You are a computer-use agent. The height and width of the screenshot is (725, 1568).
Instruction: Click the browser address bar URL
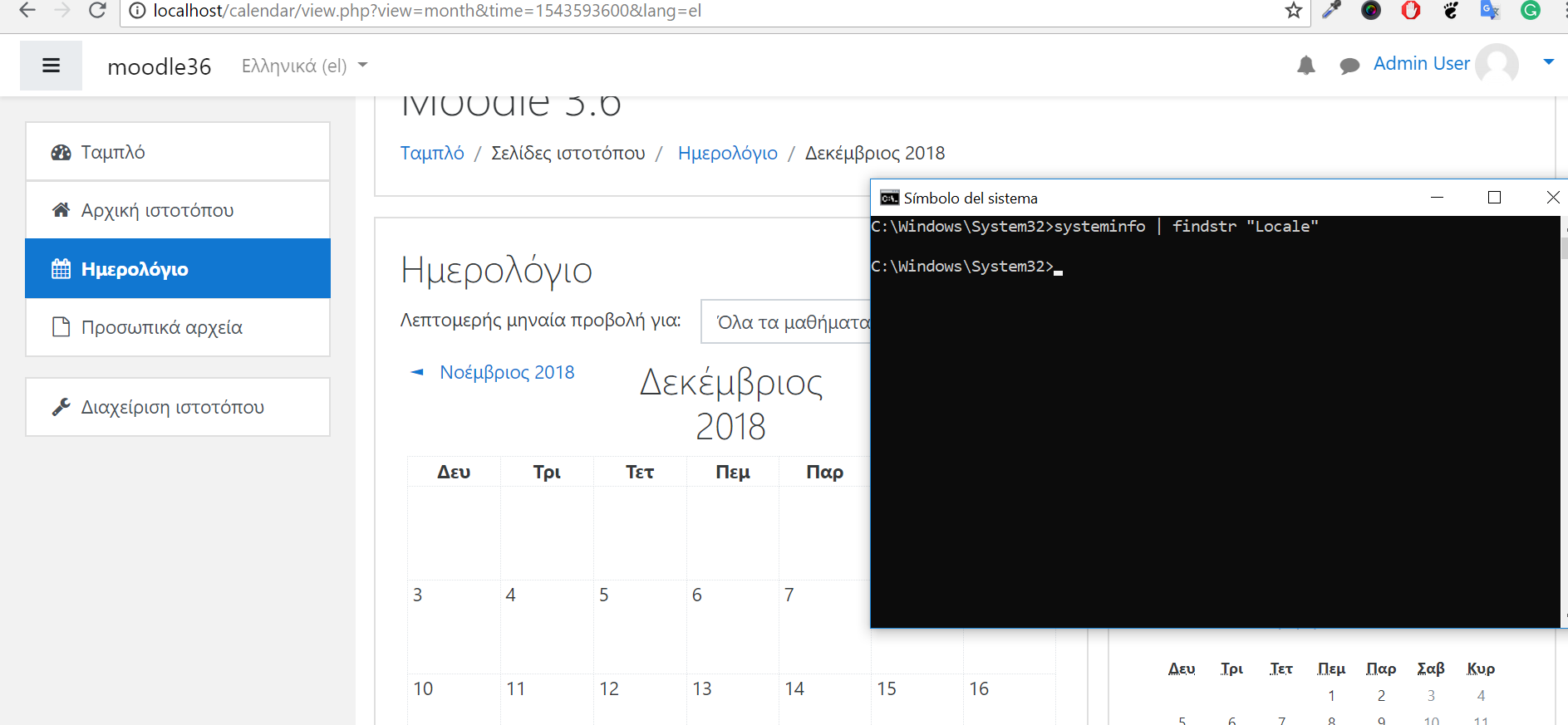point(427,11)
